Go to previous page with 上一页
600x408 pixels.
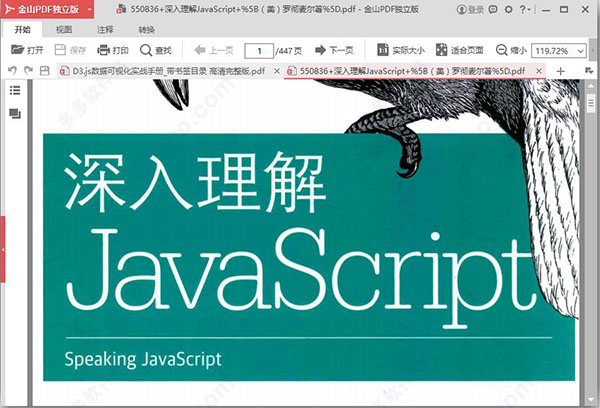tap(214, 50)
